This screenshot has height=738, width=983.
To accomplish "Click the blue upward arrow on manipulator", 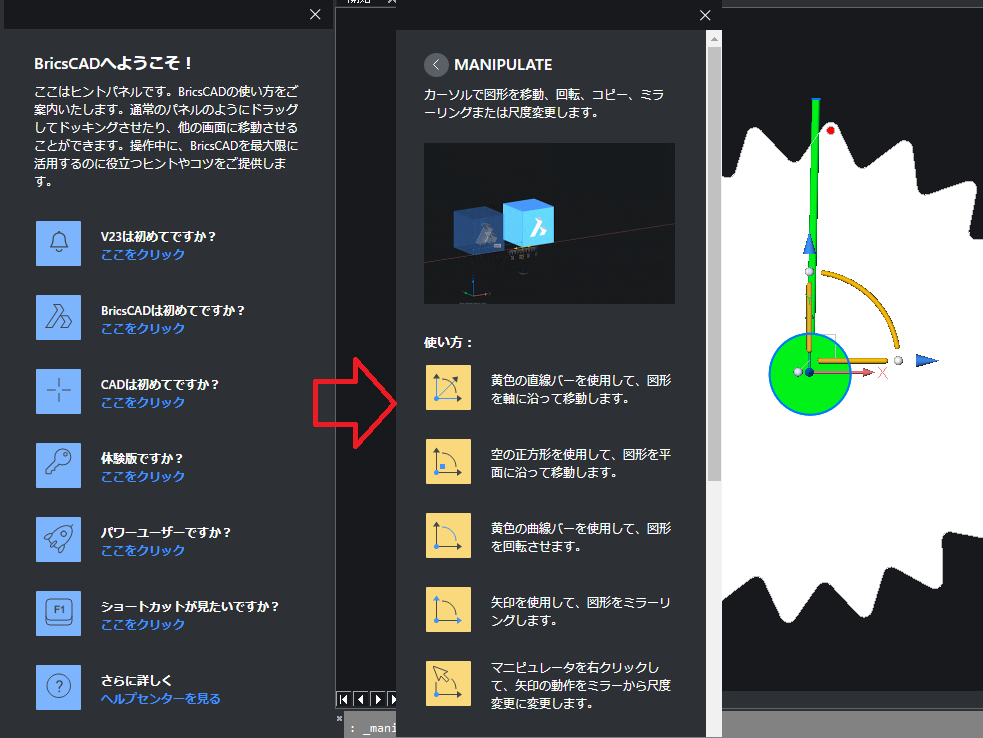I will (809, 244).
